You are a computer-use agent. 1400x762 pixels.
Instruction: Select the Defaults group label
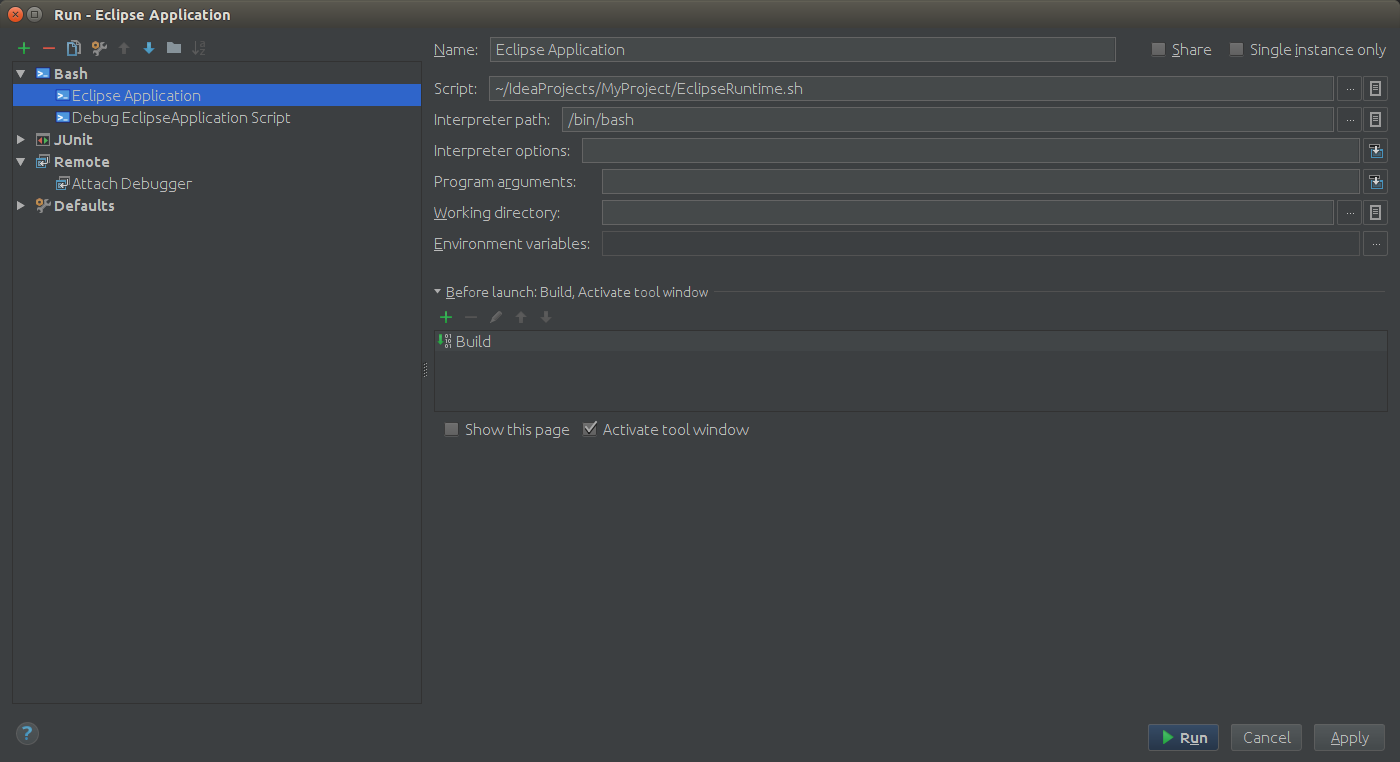[x=84, y=206]
